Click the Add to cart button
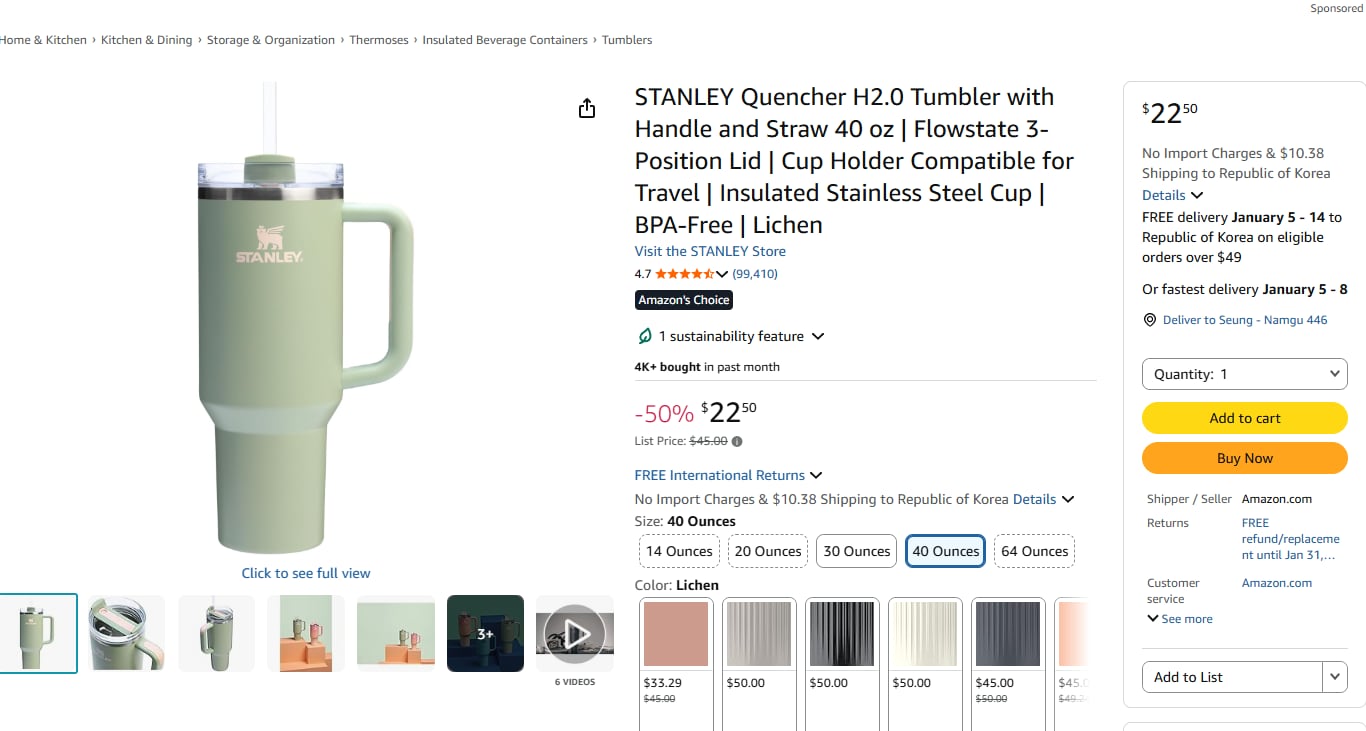This screenshot has height=731, width=1366. tap(1244, 418)
